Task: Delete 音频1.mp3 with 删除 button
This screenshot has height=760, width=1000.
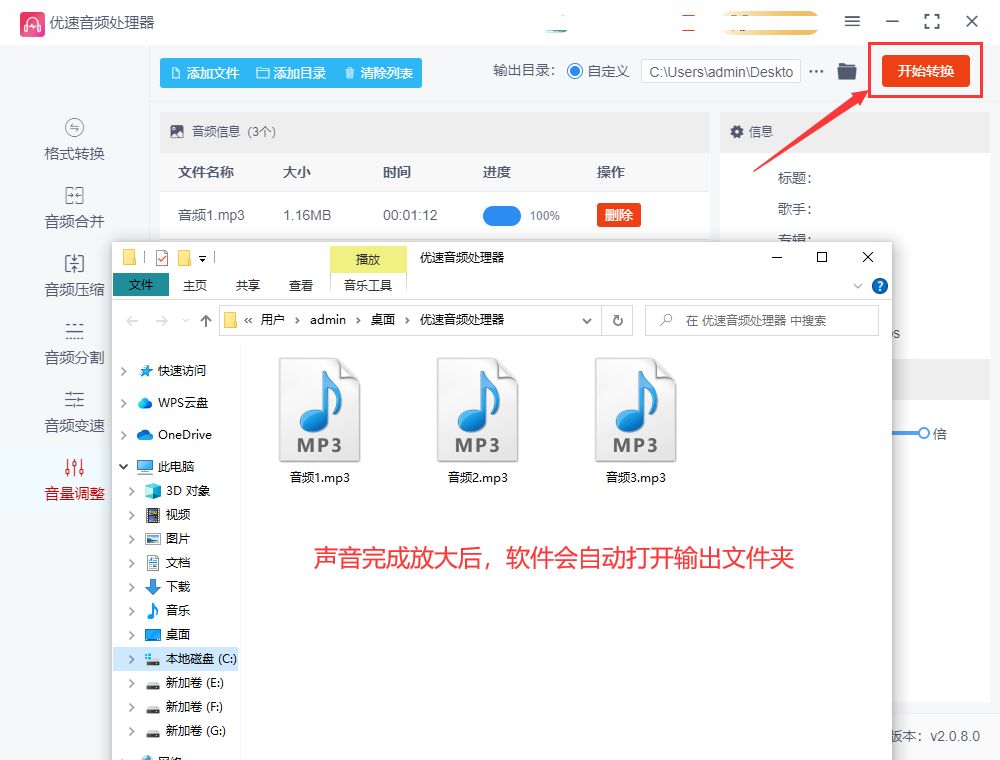Action: click(619, 215)
